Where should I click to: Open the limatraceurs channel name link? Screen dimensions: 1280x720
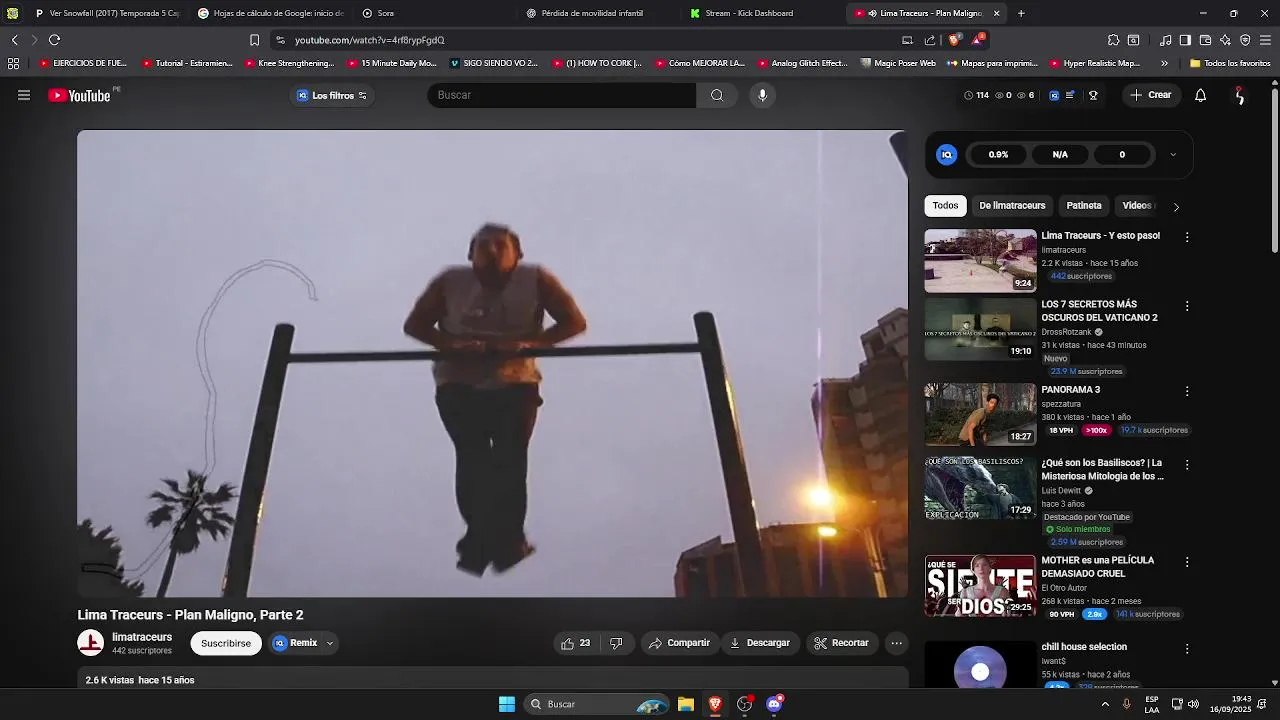click(x=142, y=637)
